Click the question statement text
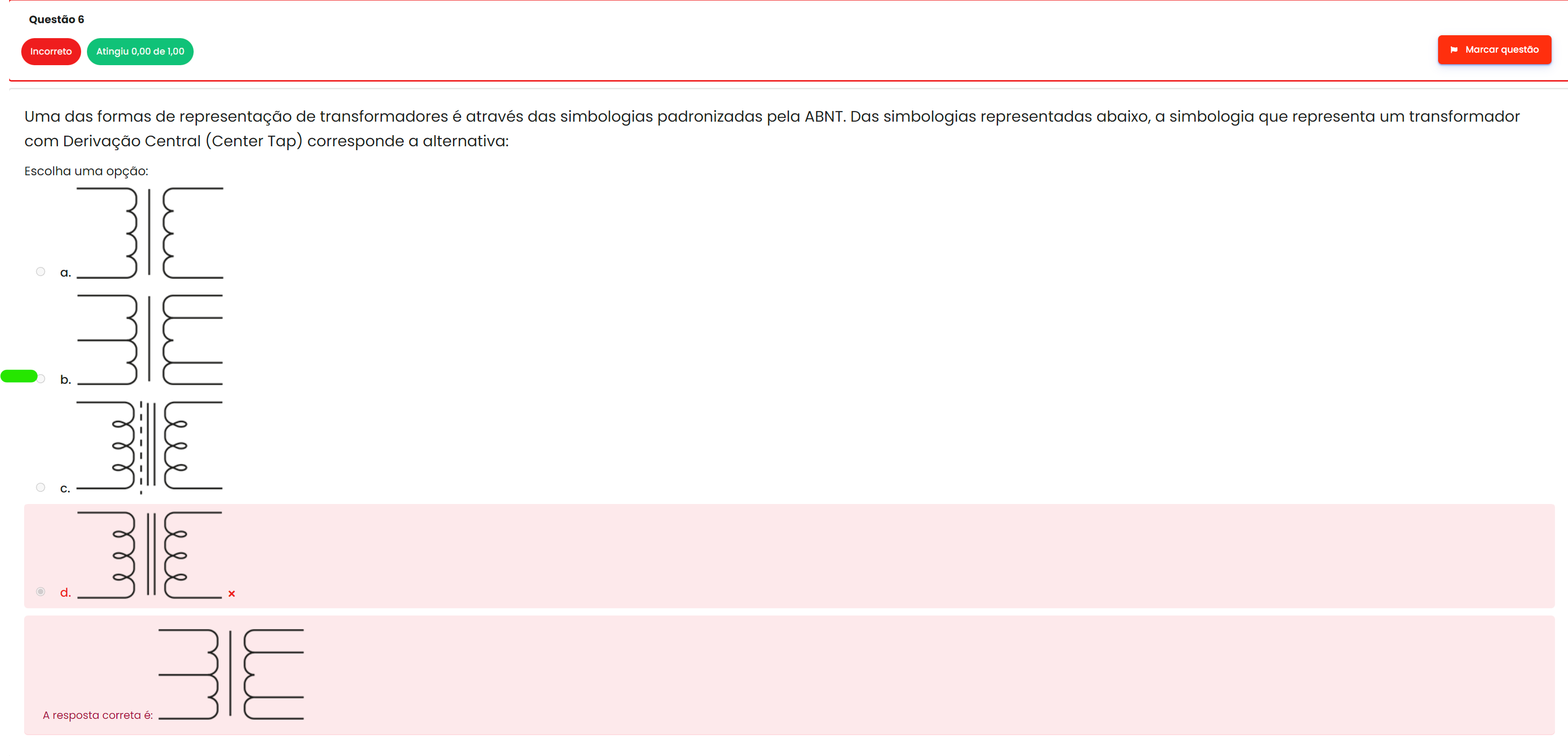Screen dimensions: 1568x756 pos(772,128)
